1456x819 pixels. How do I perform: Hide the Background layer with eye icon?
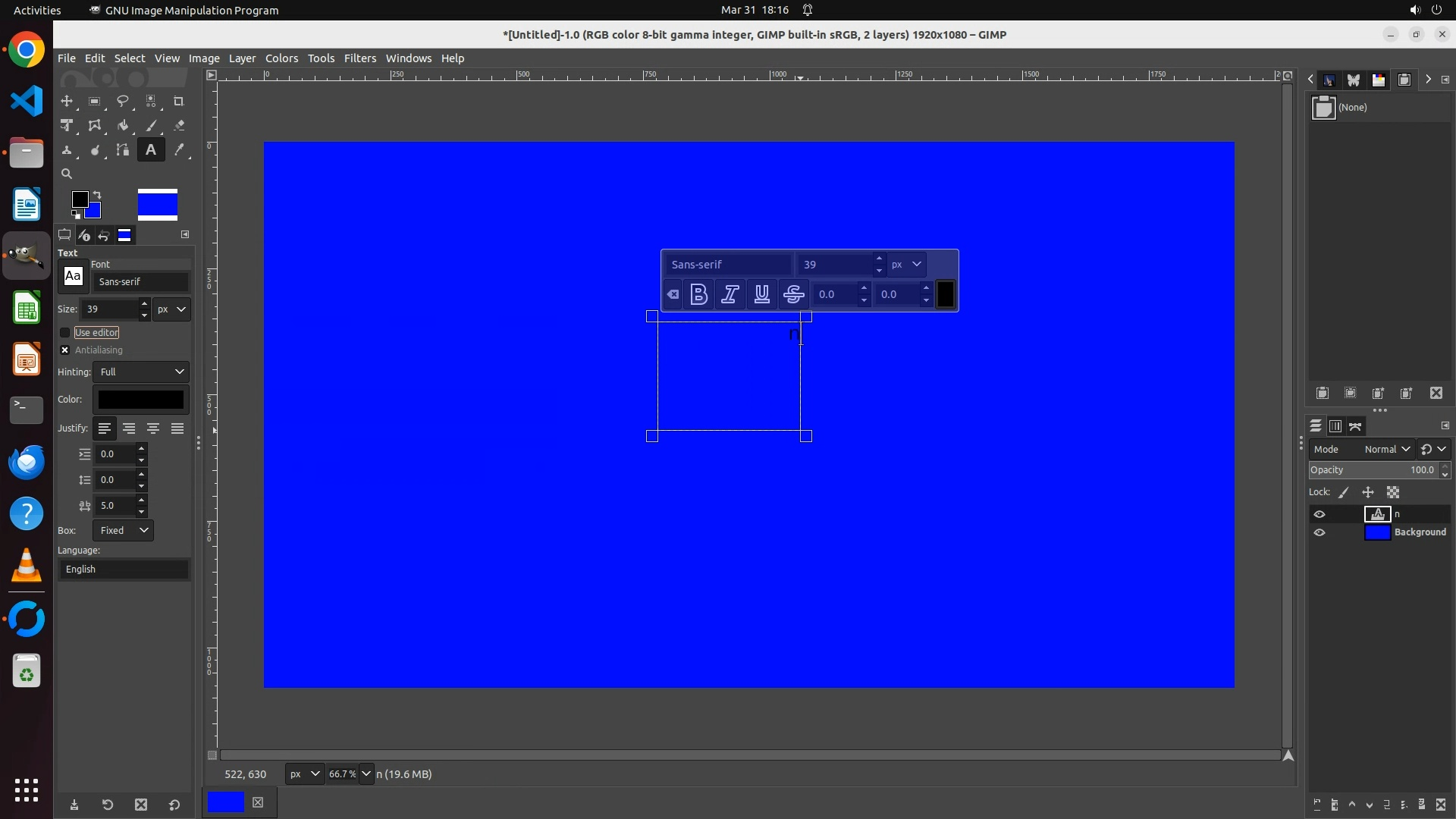1319,532
